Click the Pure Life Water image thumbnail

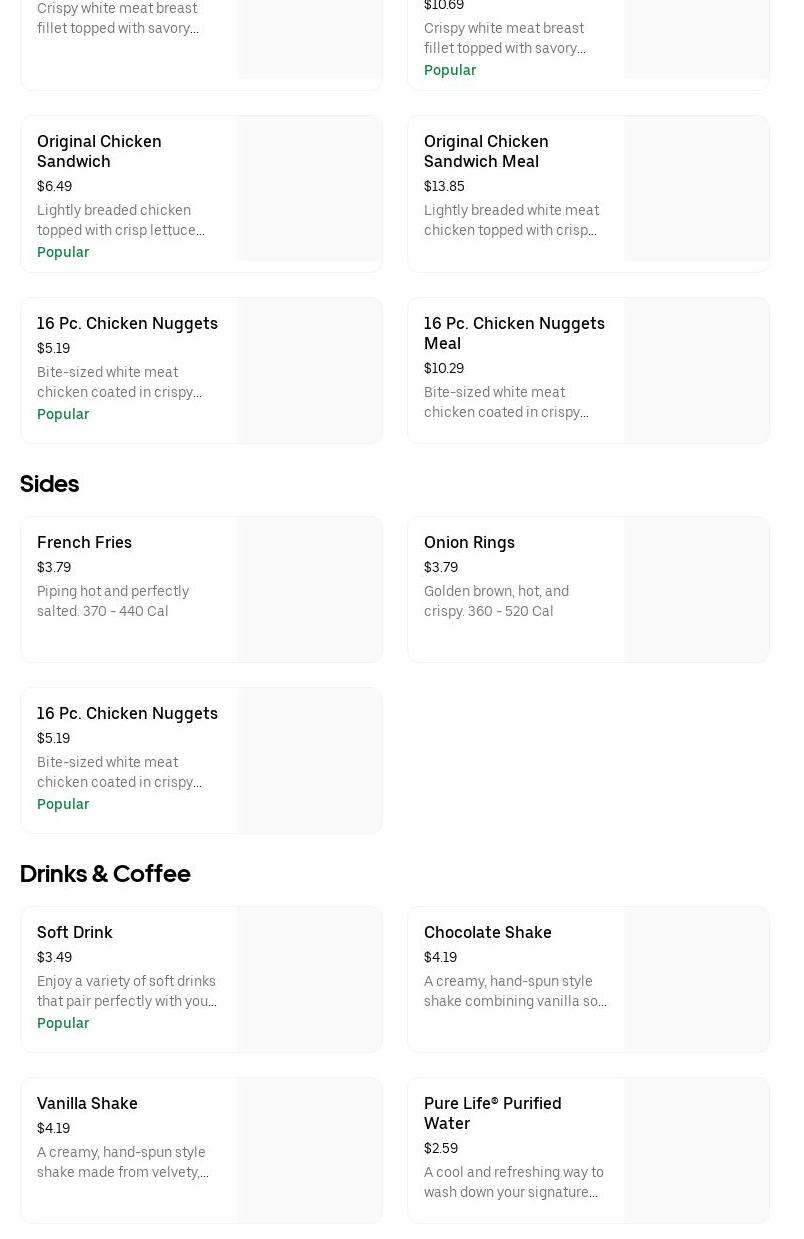(696, 1150)
